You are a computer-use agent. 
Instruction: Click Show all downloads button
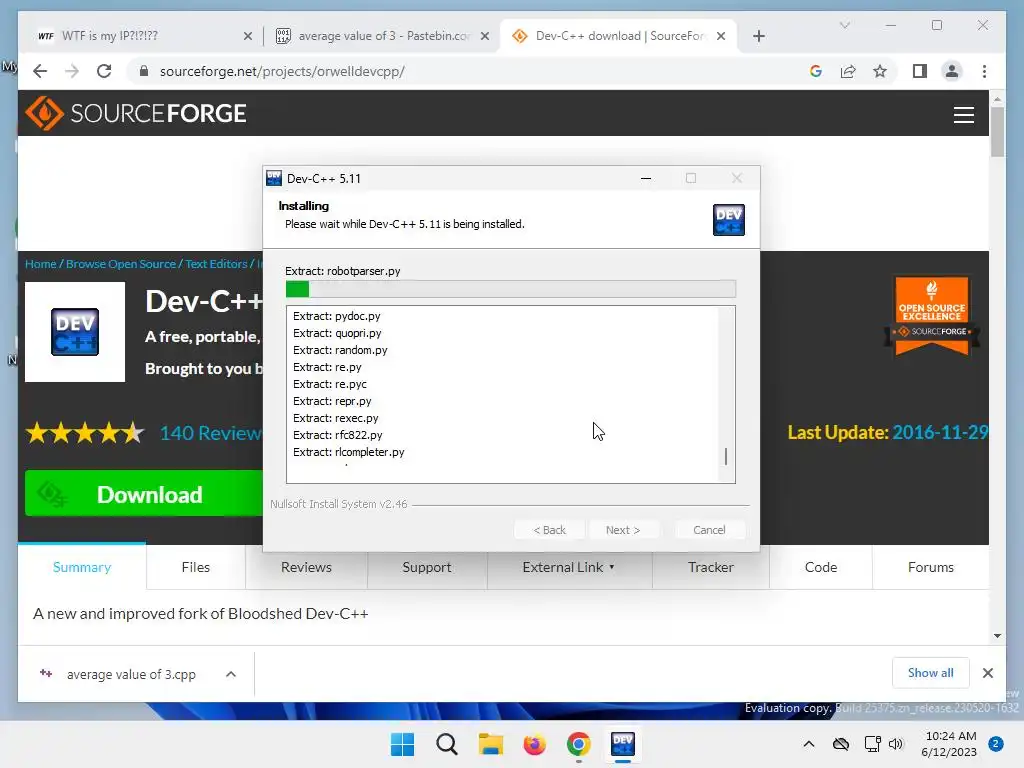(930, 673)
